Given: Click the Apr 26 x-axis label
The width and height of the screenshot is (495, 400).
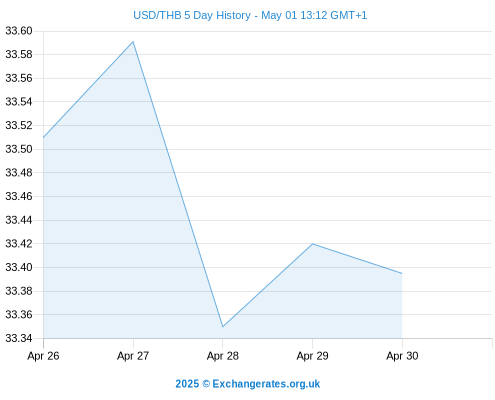Looking at the screenshot, I should pyautogui.click(x=43, y=356).
